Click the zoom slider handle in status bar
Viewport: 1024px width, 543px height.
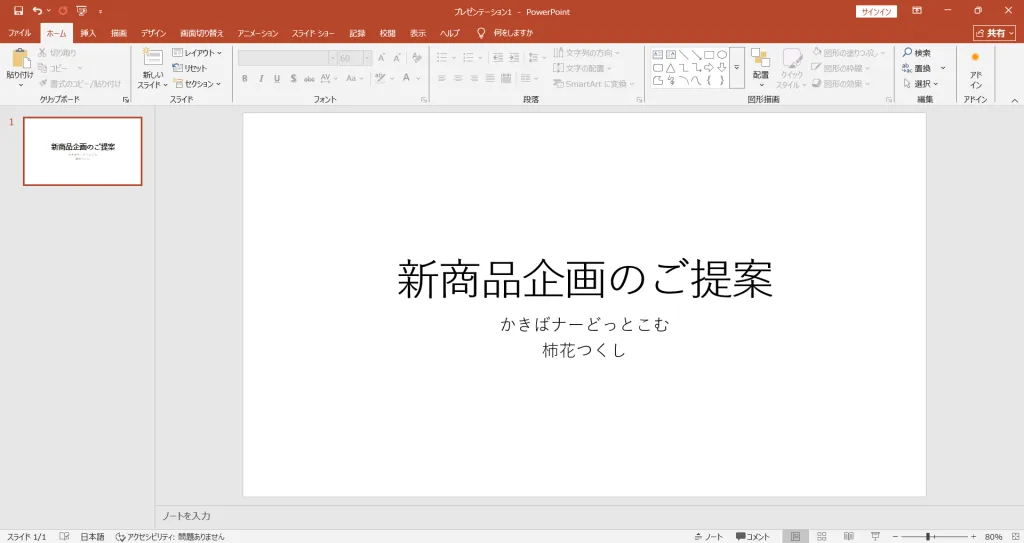click(x=928, y=537)
